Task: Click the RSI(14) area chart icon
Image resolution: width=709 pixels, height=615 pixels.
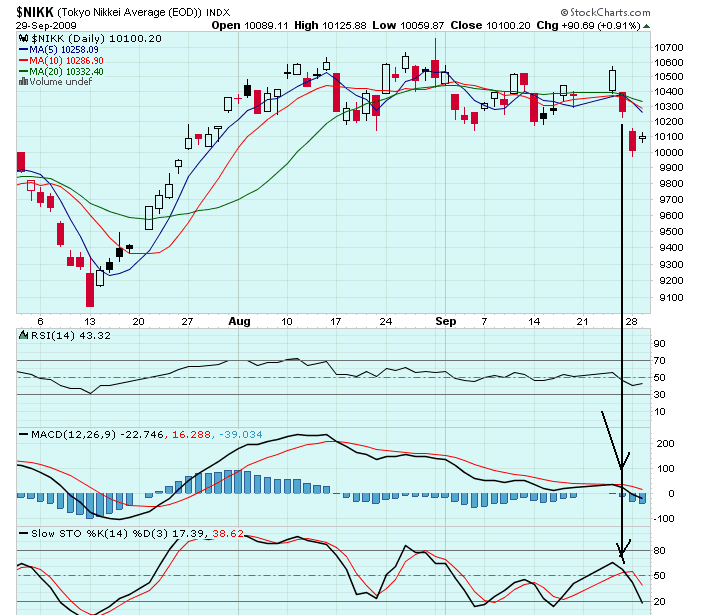Action: click(x=24, y=336)
